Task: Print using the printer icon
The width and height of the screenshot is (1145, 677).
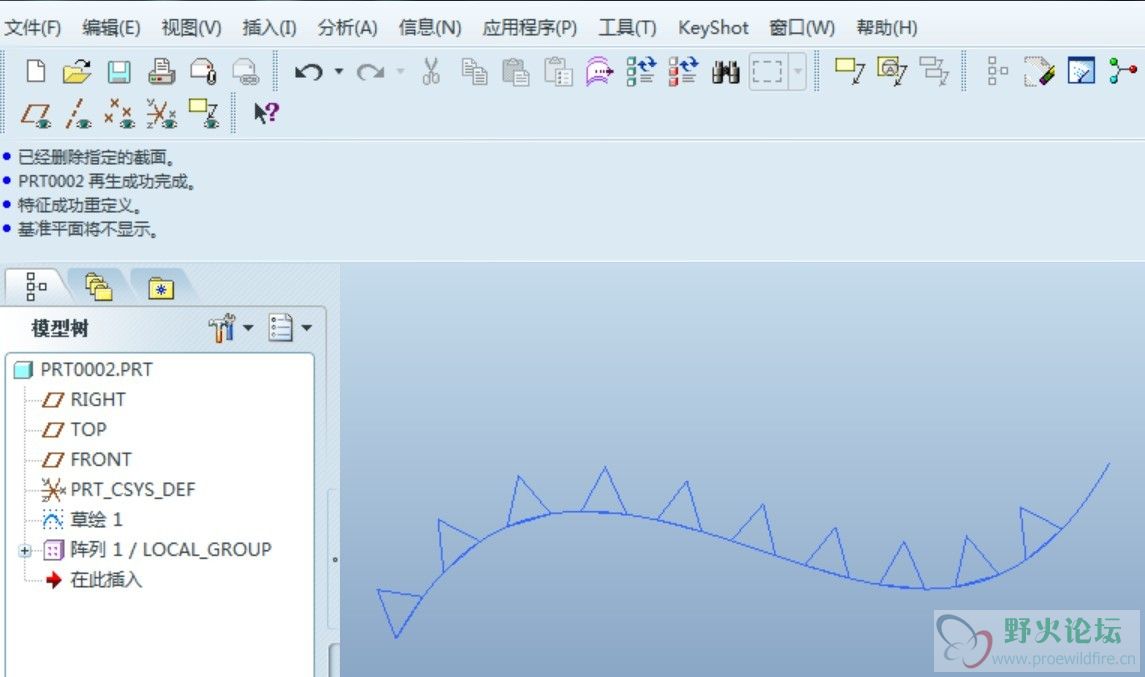Action: click(161, 72)
